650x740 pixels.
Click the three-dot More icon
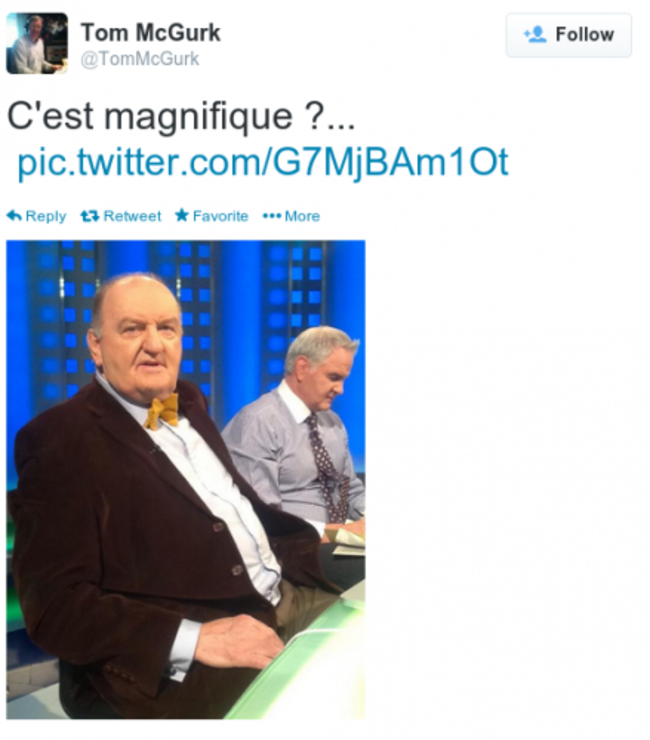click(x=272, y=216)
